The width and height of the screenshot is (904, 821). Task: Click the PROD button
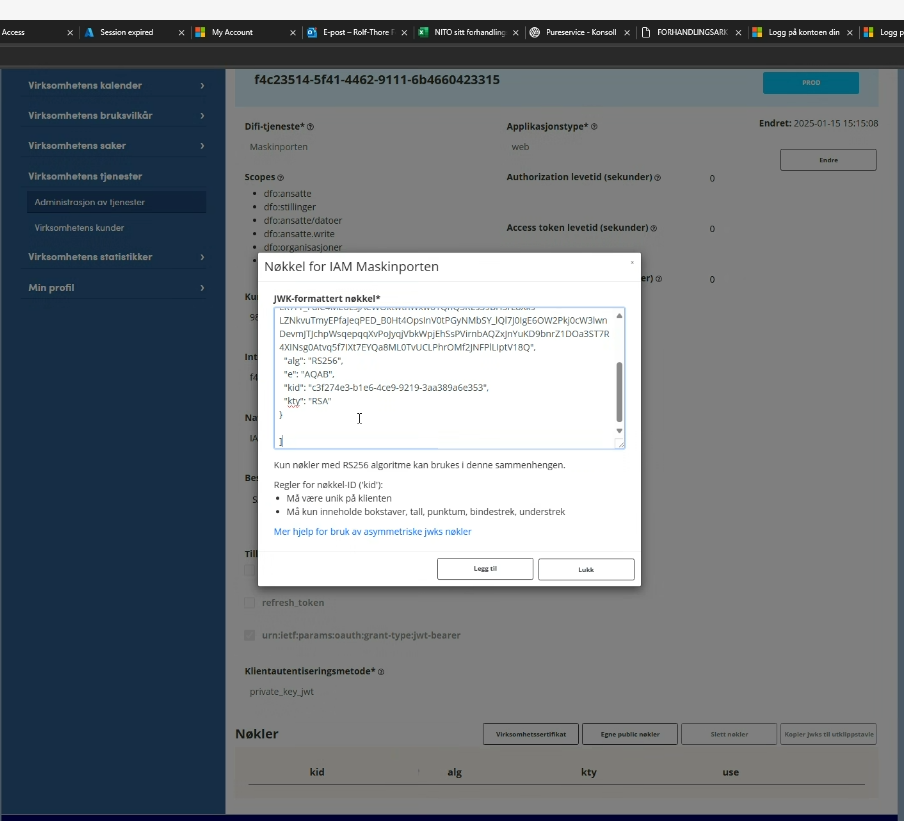pos(811,82)
